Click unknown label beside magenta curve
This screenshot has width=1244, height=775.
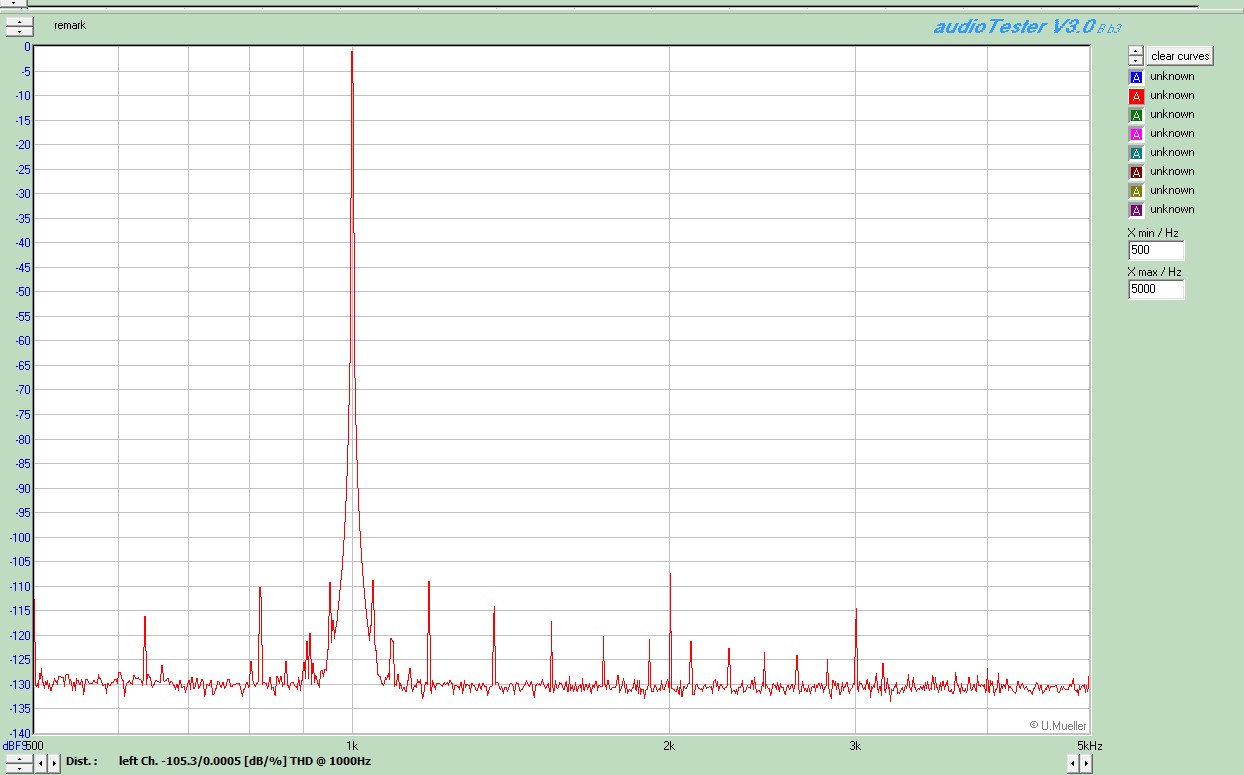(1172, 134)
